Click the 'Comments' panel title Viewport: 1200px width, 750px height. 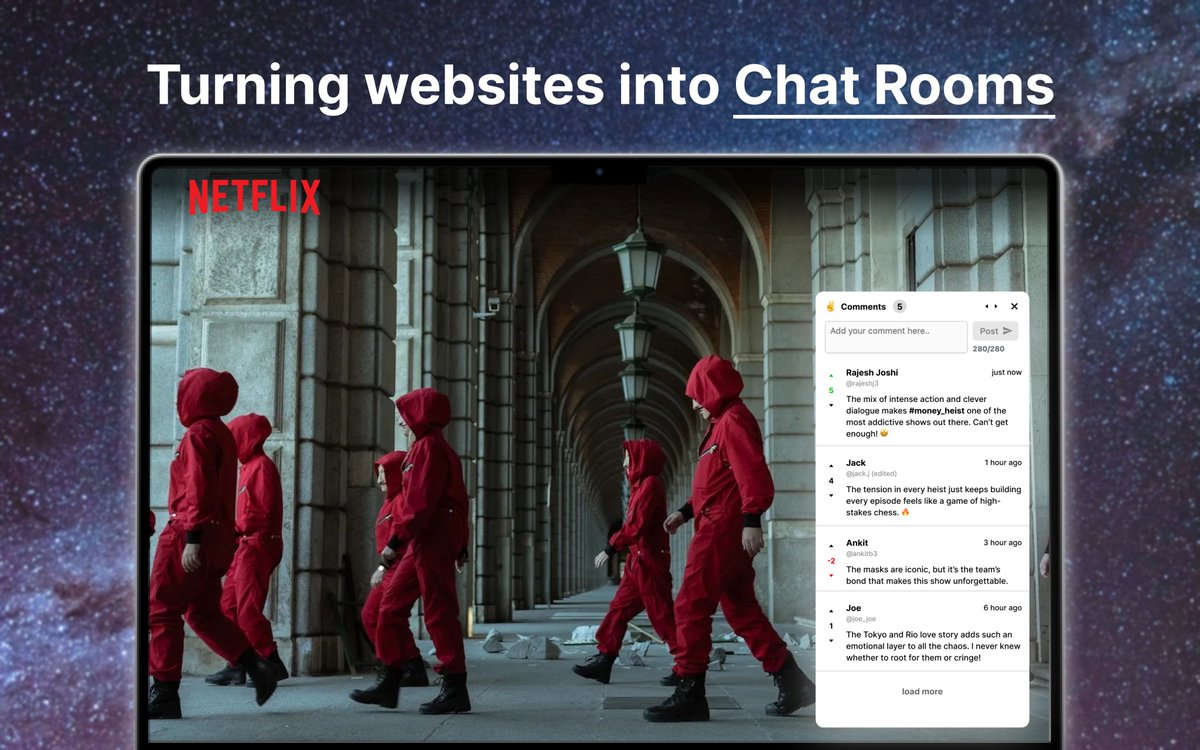[863, 306]
